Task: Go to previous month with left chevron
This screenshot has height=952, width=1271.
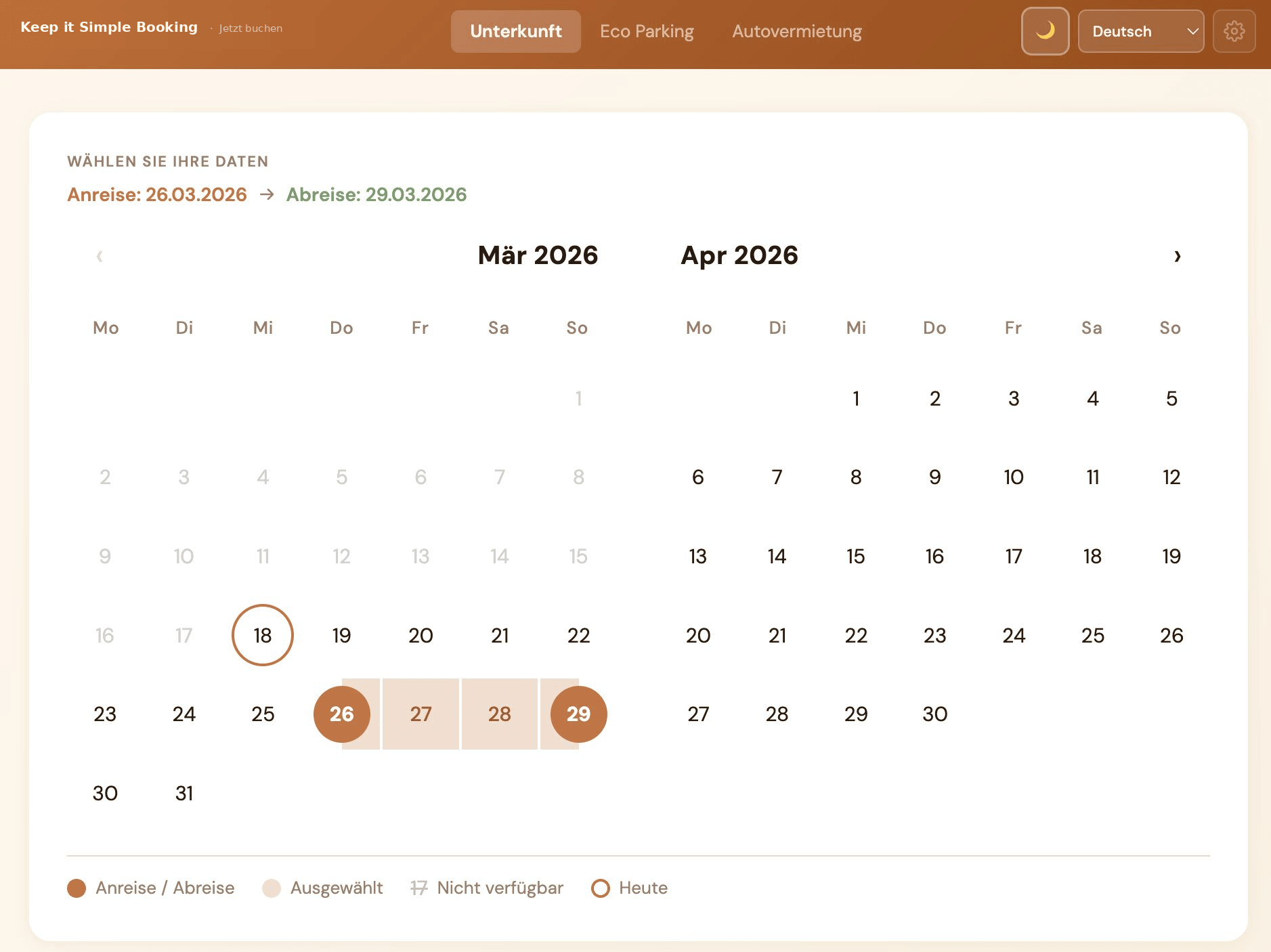Action: coord(99,256)
